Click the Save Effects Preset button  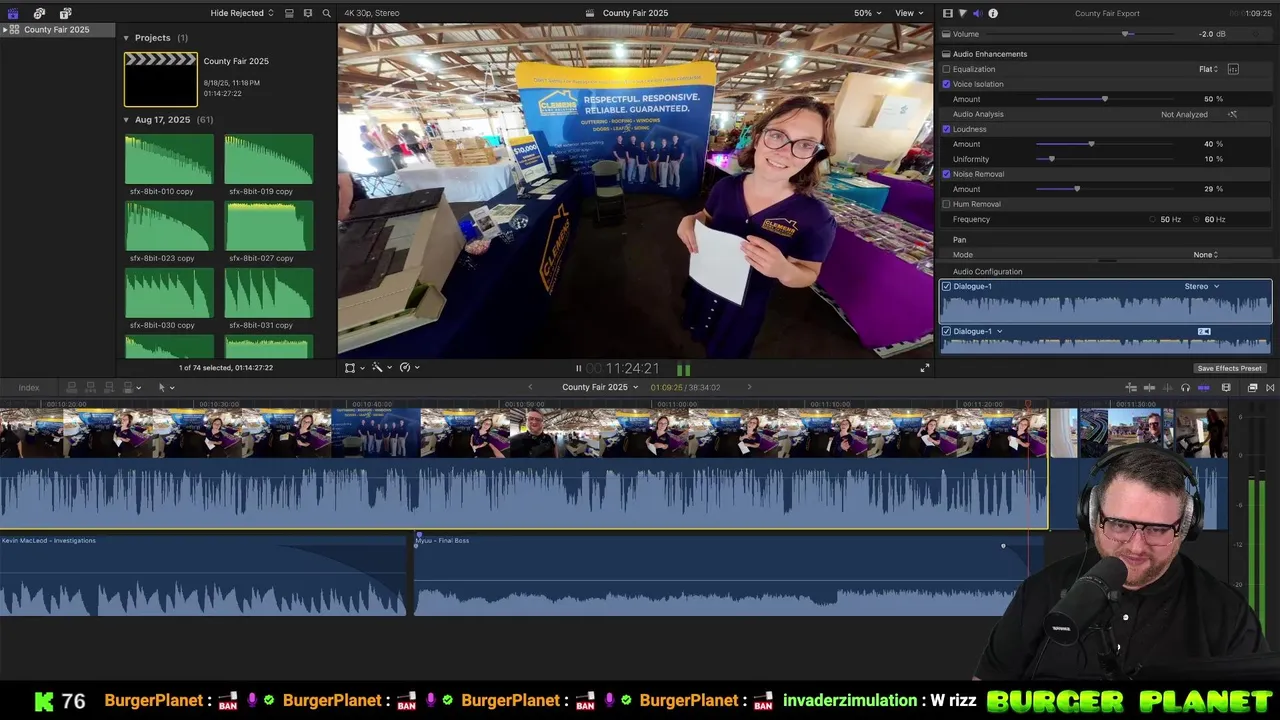[1229, 368]
